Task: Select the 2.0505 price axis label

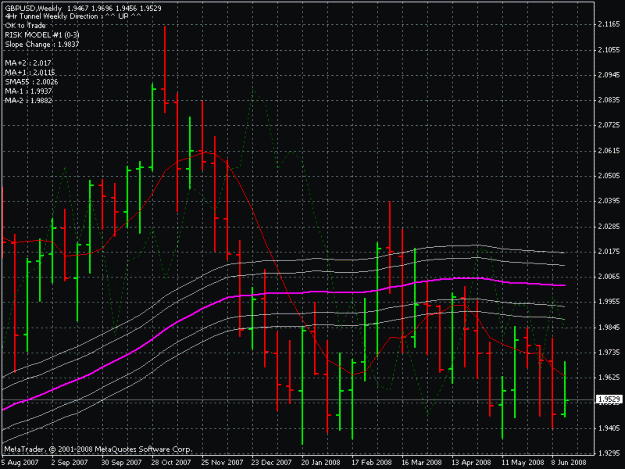Action: (609, 176)
